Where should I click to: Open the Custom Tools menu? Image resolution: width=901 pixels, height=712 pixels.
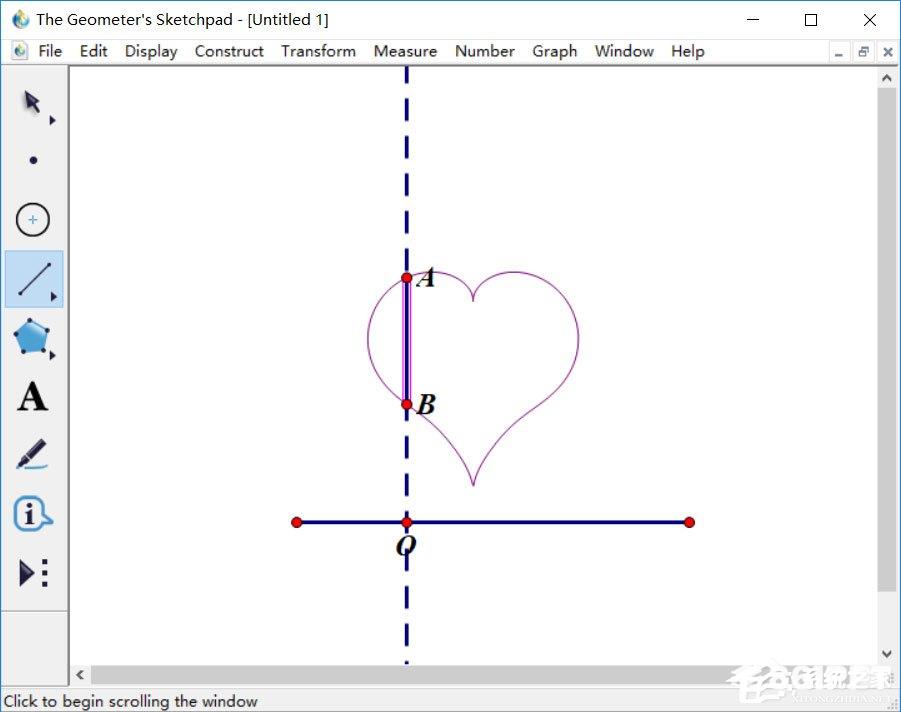pos(33,573)
